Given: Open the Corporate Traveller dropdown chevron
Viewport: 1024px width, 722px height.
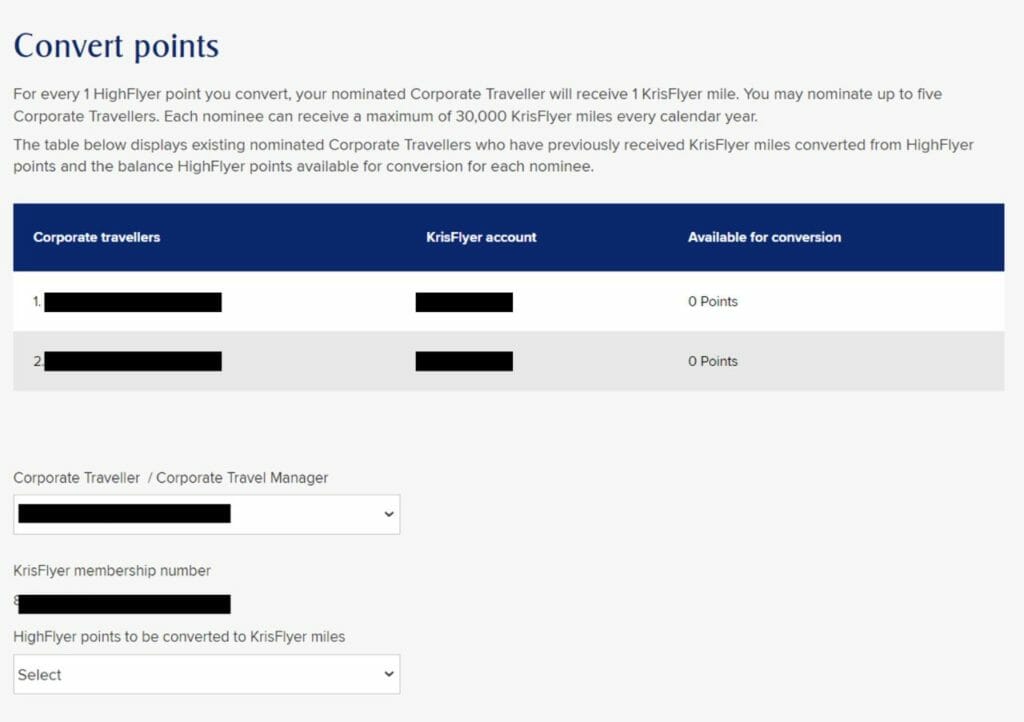Looking at the screenshot, I should pos(389,514).
